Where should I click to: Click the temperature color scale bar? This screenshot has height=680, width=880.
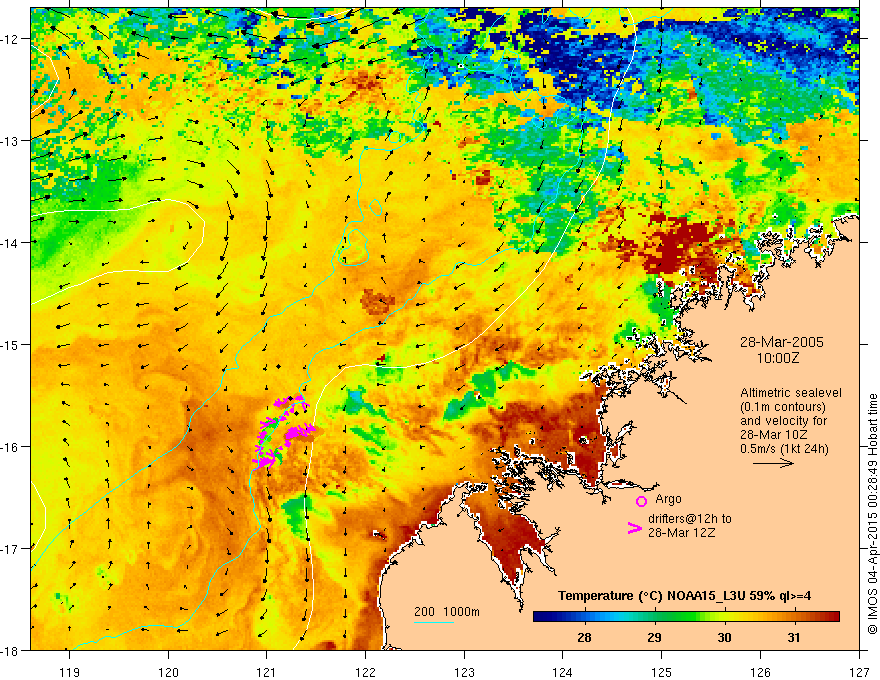coord(686,617)
